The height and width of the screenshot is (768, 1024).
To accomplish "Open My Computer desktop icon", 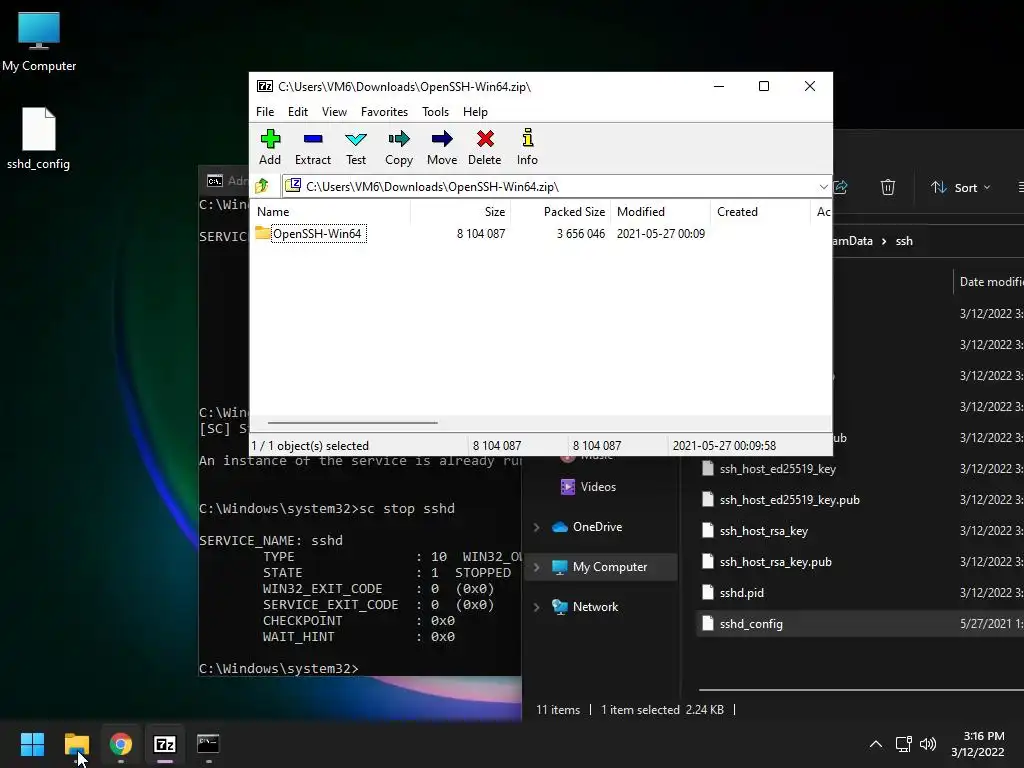I will click(x=39, y=42).
